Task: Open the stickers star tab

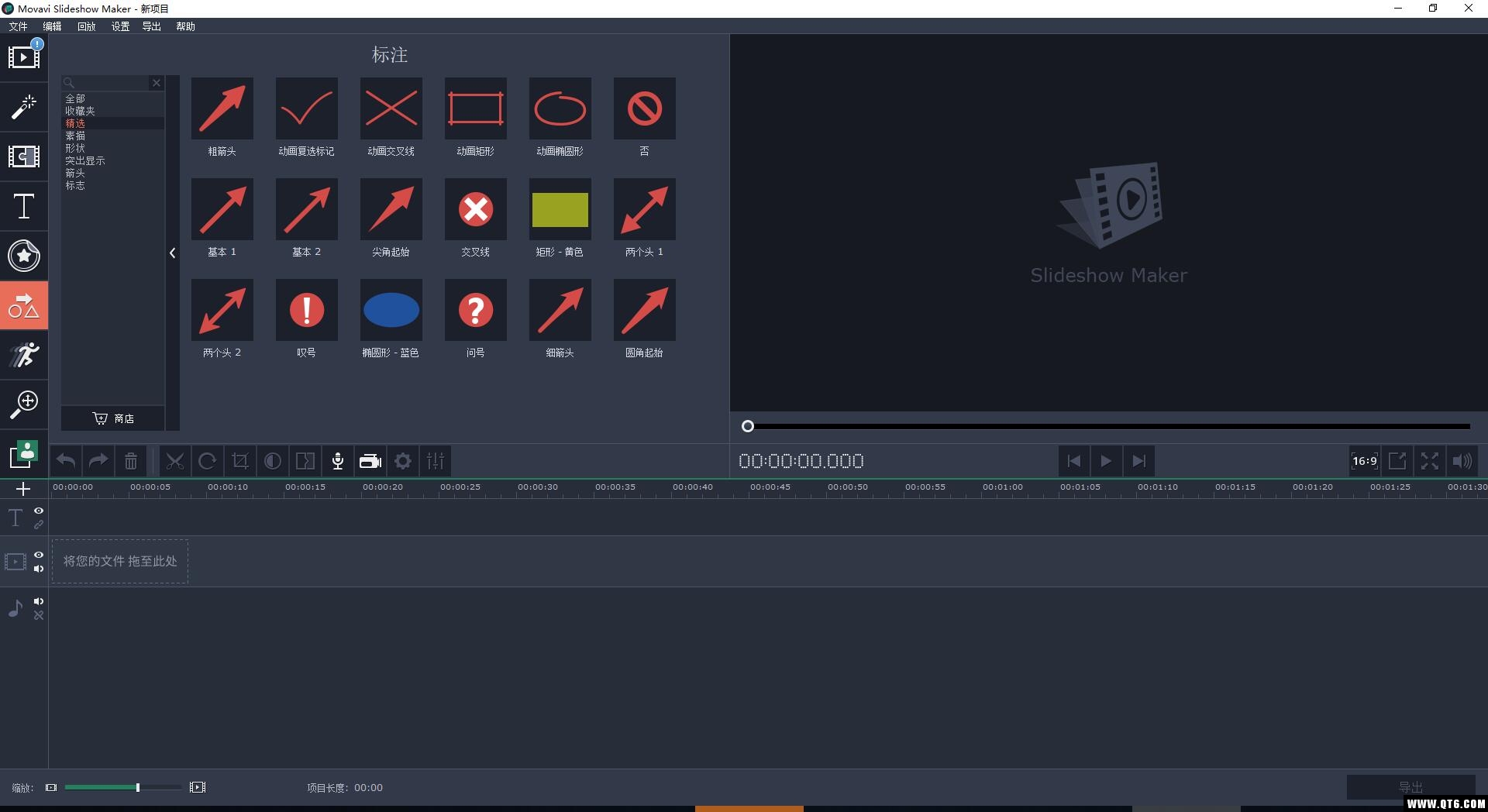Action: click(24, 256)
